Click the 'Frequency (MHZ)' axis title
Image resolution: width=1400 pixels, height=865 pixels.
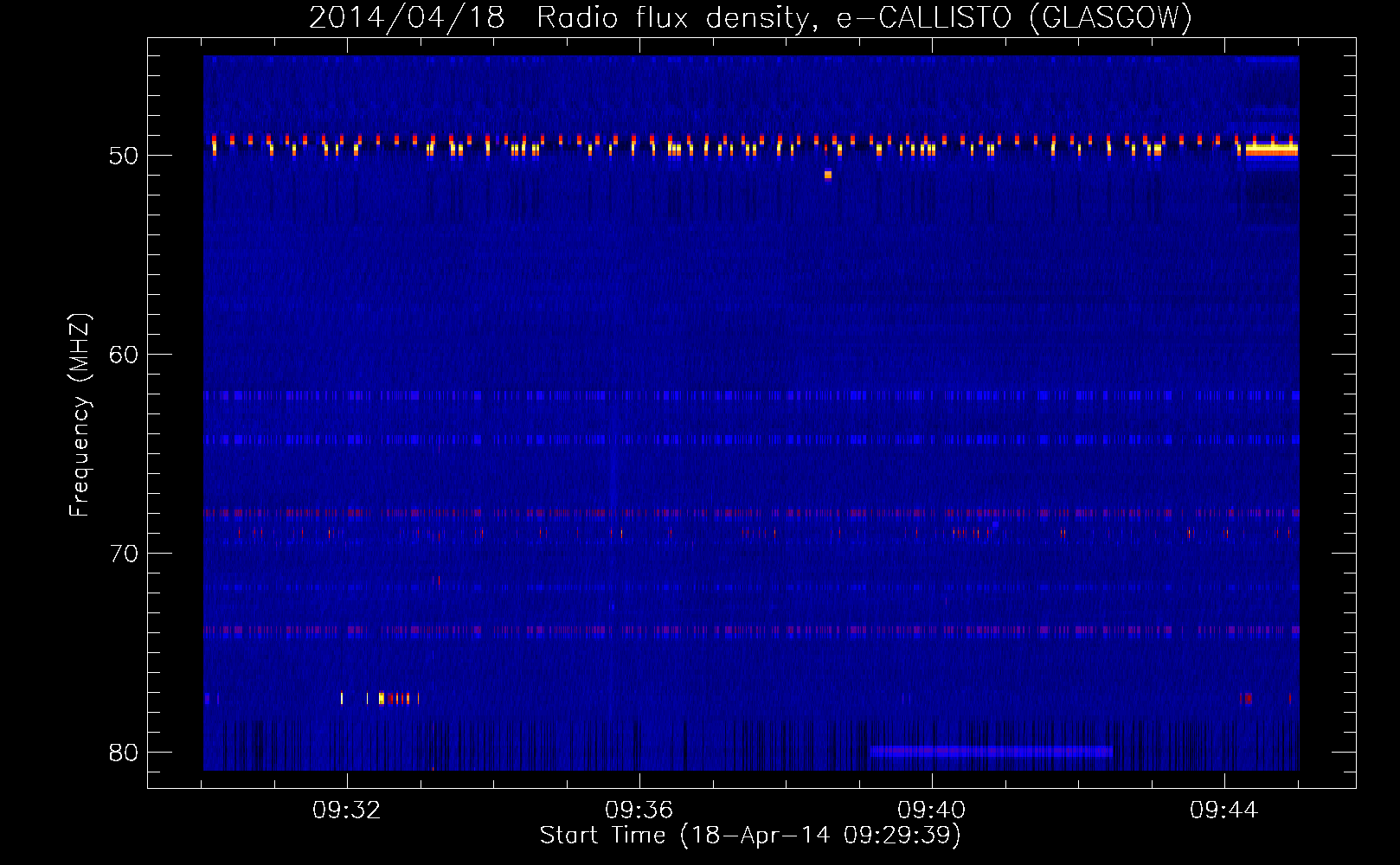[79, 415]
